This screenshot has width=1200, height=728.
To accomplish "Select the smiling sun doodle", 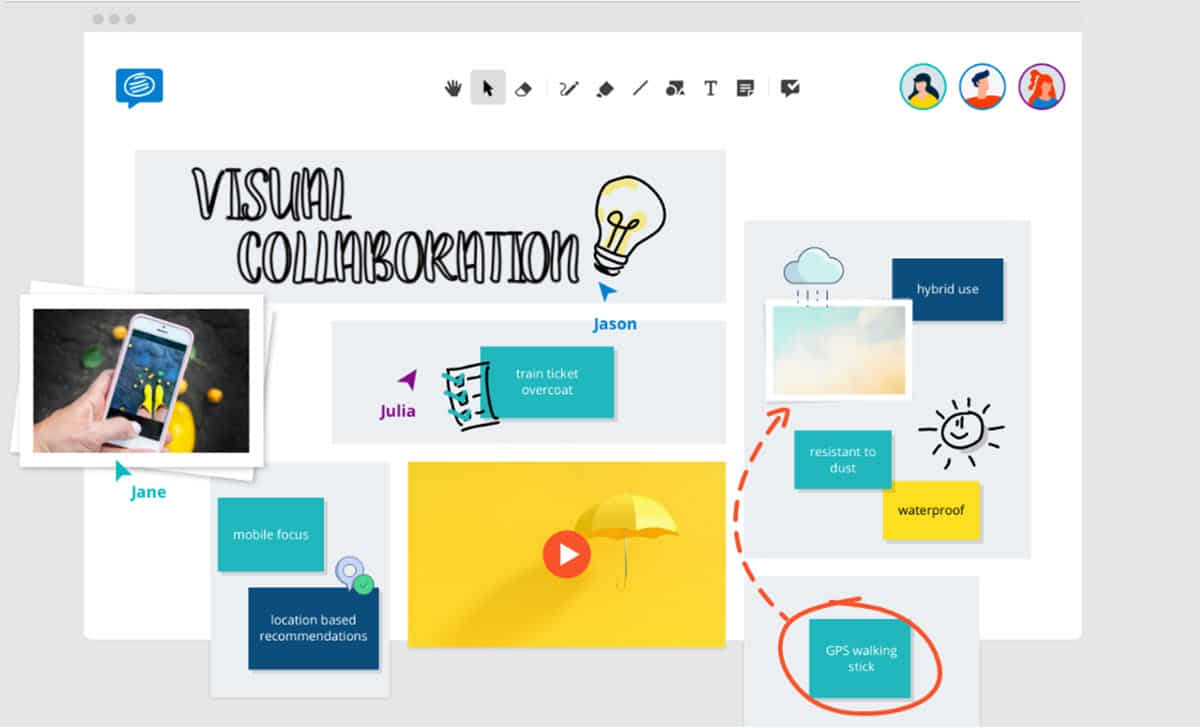I will (x=962, y=431).
